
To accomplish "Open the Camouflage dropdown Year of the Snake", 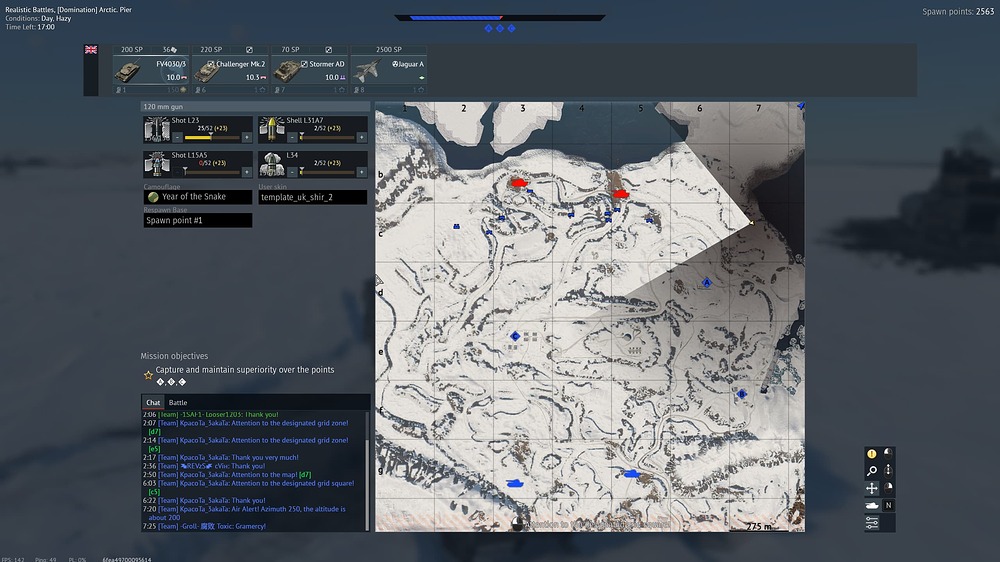I will tap(198, 197).
